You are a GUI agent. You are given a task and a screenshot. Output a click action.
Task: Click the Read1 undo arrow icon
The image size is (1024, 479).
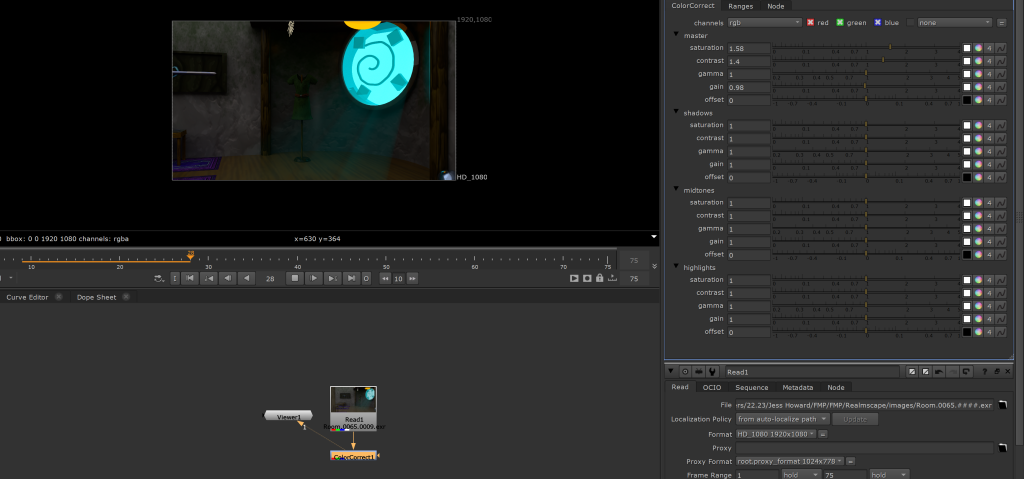(x=938, y=372)
